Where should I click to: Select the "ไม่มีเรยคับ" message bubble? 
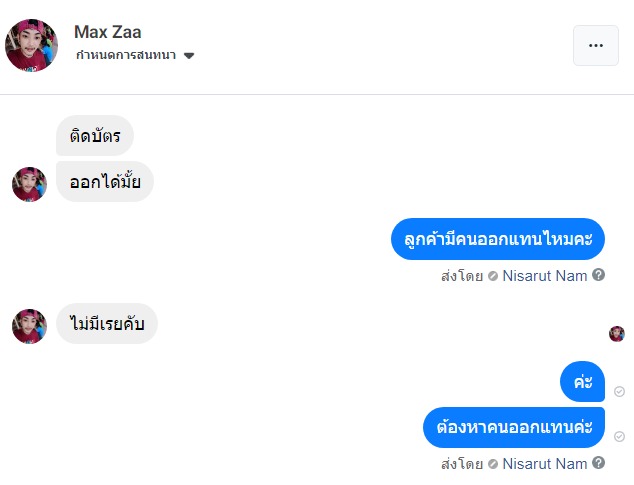pos(107,324)
